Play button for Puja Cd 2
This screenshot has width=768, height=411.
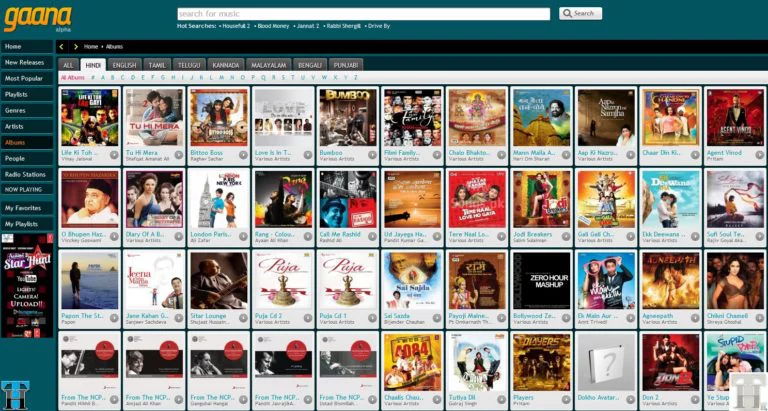tap(308, 317)
